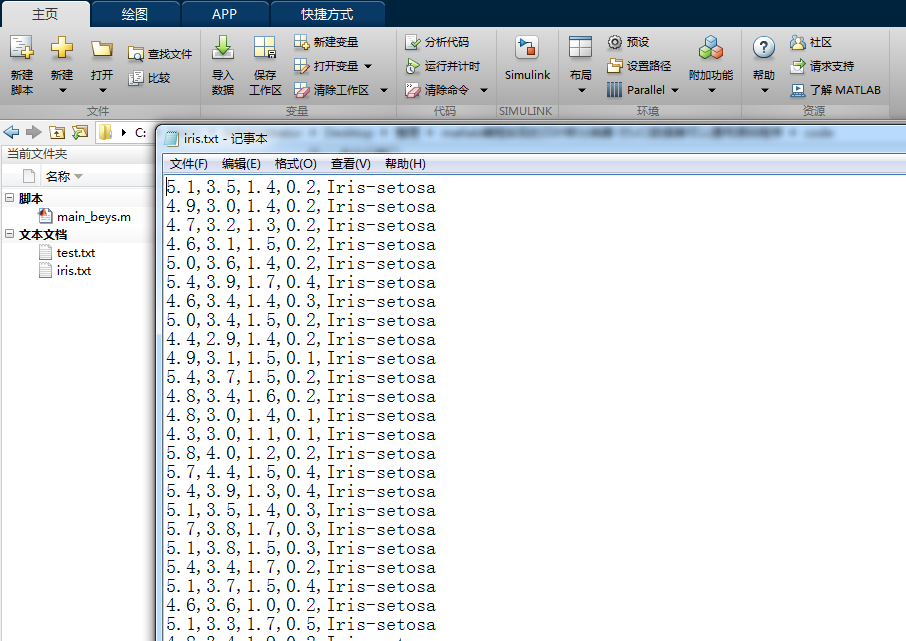Viewport: 906px width, 641px height.
Task: Select test.txt in the file browser
Action: click(x=76, y=253)
